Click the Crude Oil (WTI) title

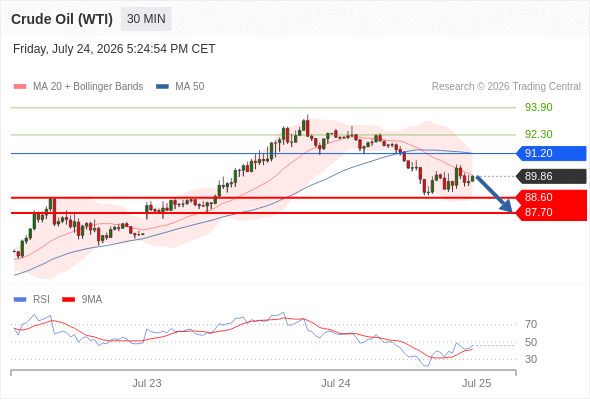pyautogui.click(x=62, y=19)
